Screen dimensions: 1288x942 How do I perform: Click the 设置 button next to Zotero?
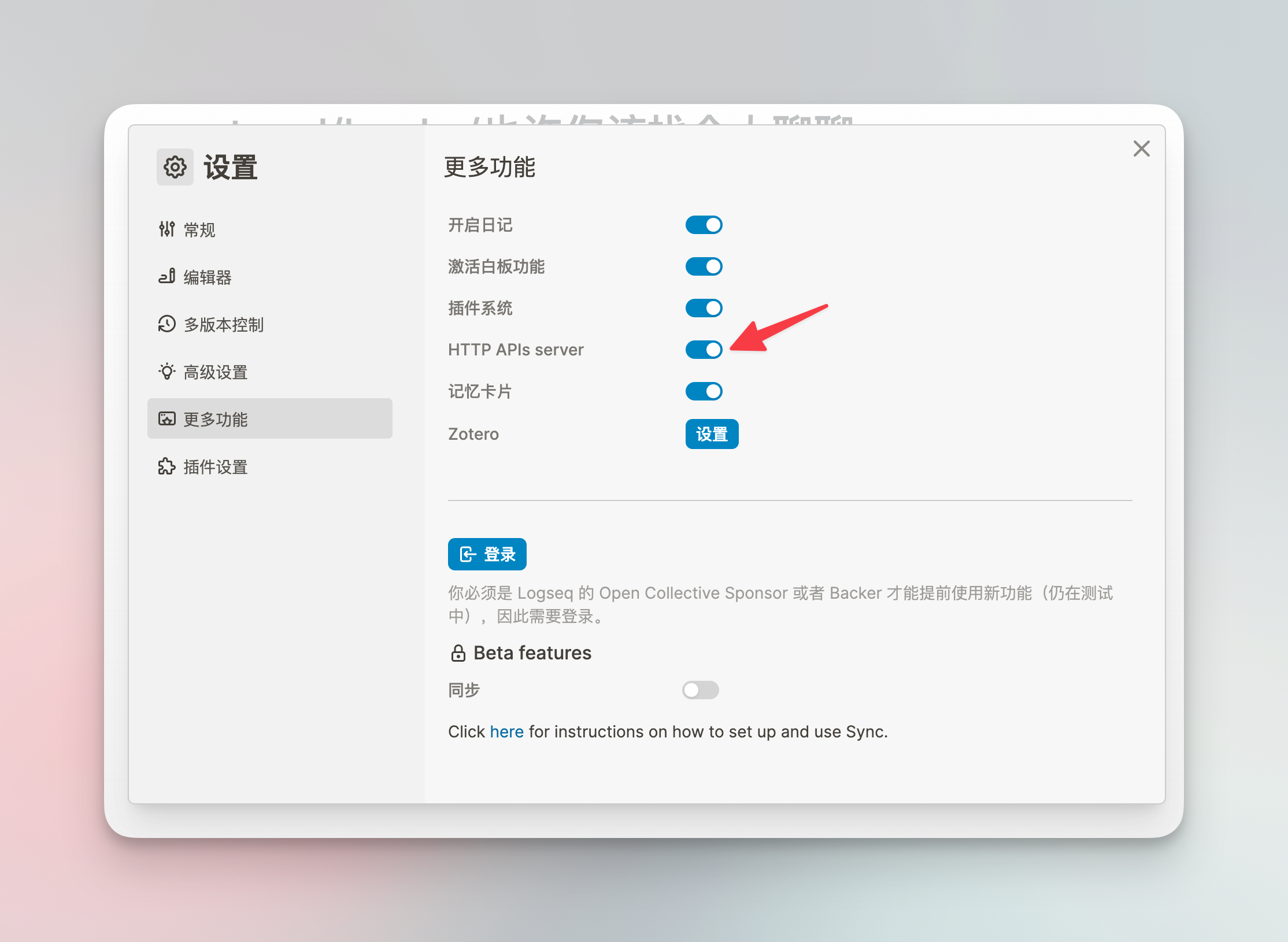pyautogui.click(x=712, y=433)
